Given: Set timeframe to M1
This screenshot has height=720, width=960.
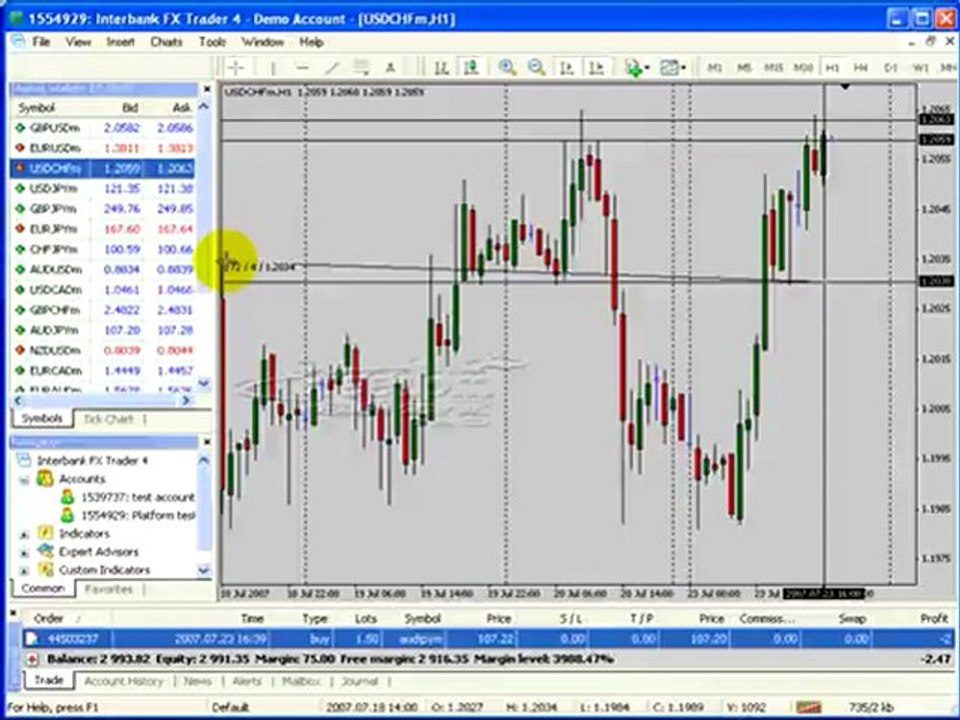Looking at the screenshot, I should point(714,67).
